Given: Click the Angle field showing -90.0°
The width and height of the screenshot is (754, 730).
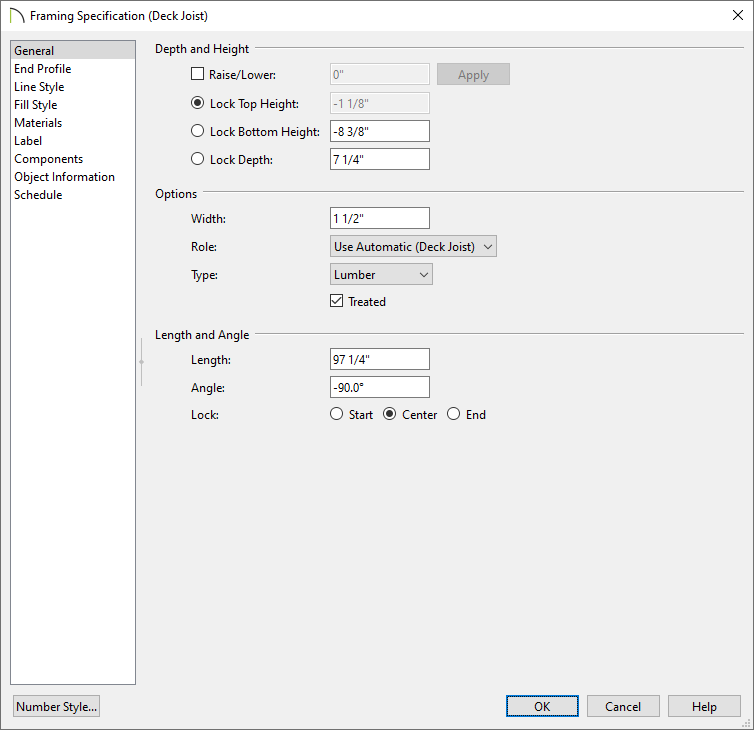Looking at the screenshot, I should pos(379,387).
